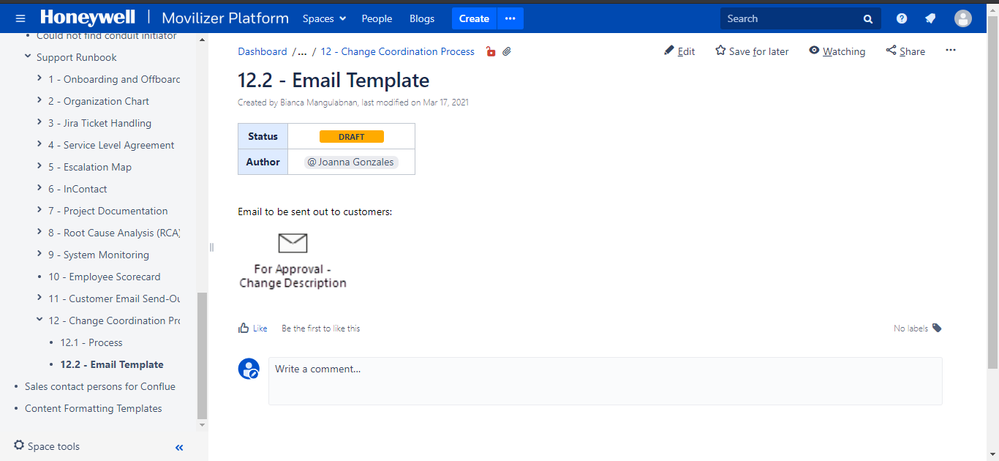Open the notifications rocket icon

point(930,18)
